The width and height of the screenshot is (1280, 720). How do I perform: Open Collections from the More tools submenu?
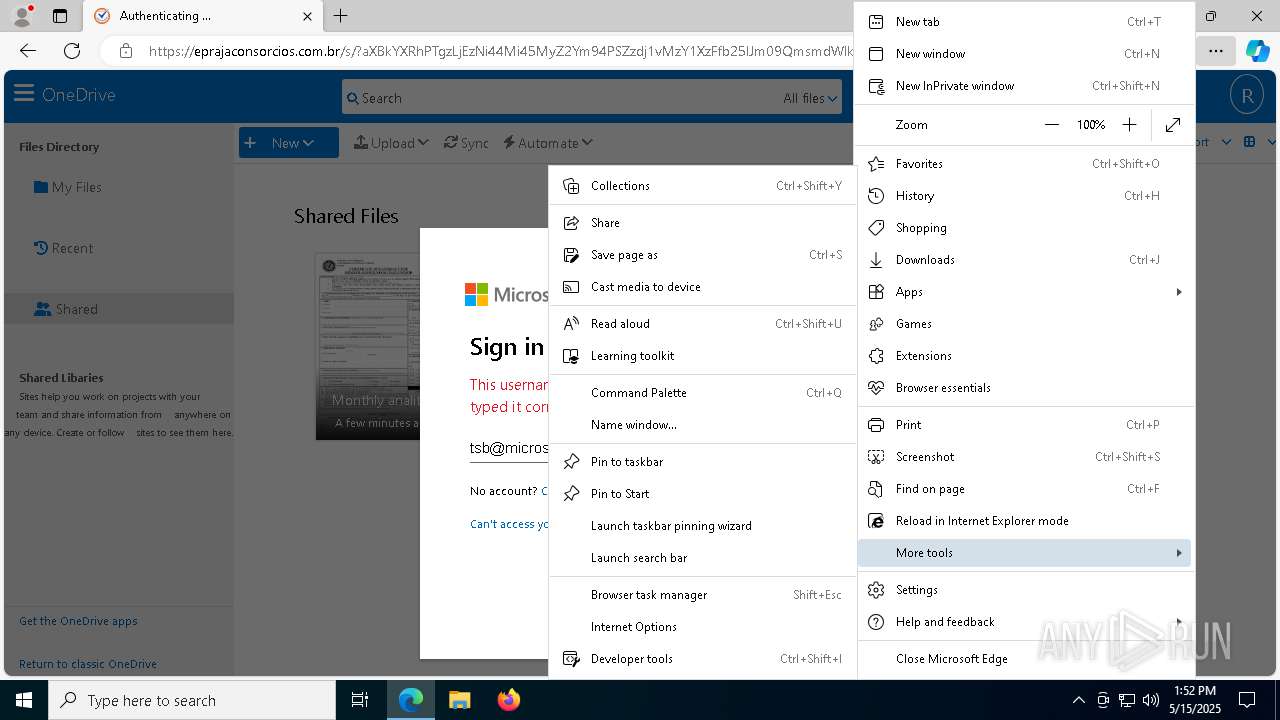pyautogui.click(x=702, y=186)
